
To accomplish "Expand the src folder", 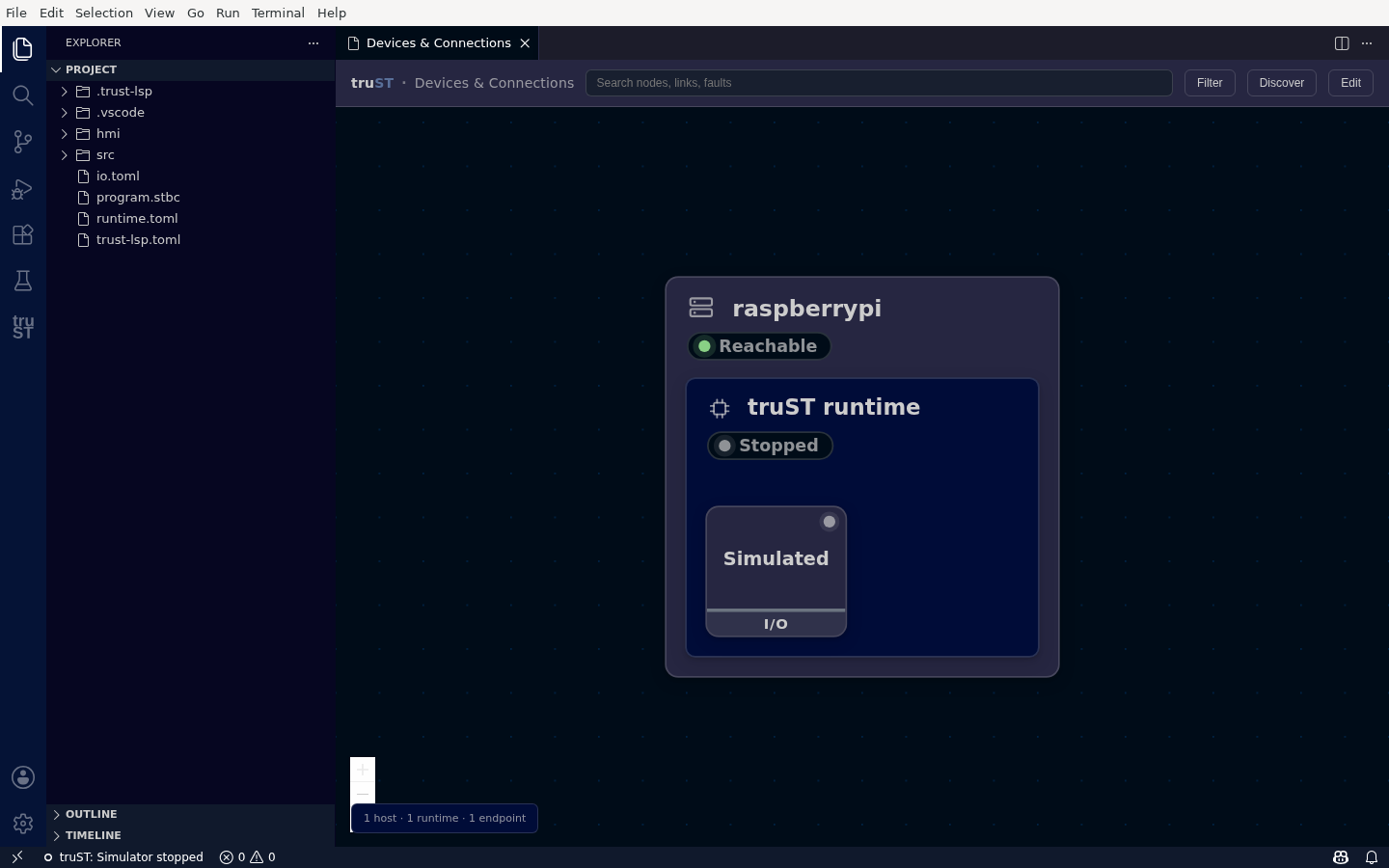I will (65, 154).
